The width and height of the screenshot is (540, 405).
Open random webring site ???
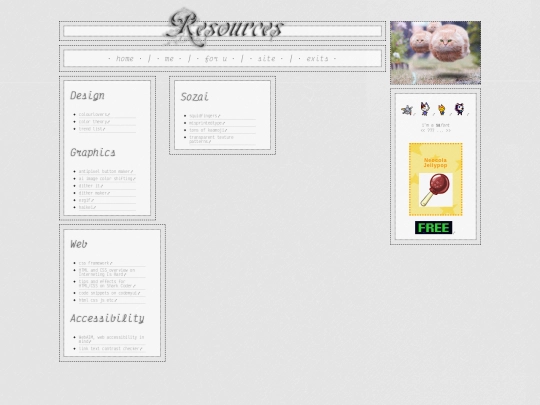click(430, 131)
